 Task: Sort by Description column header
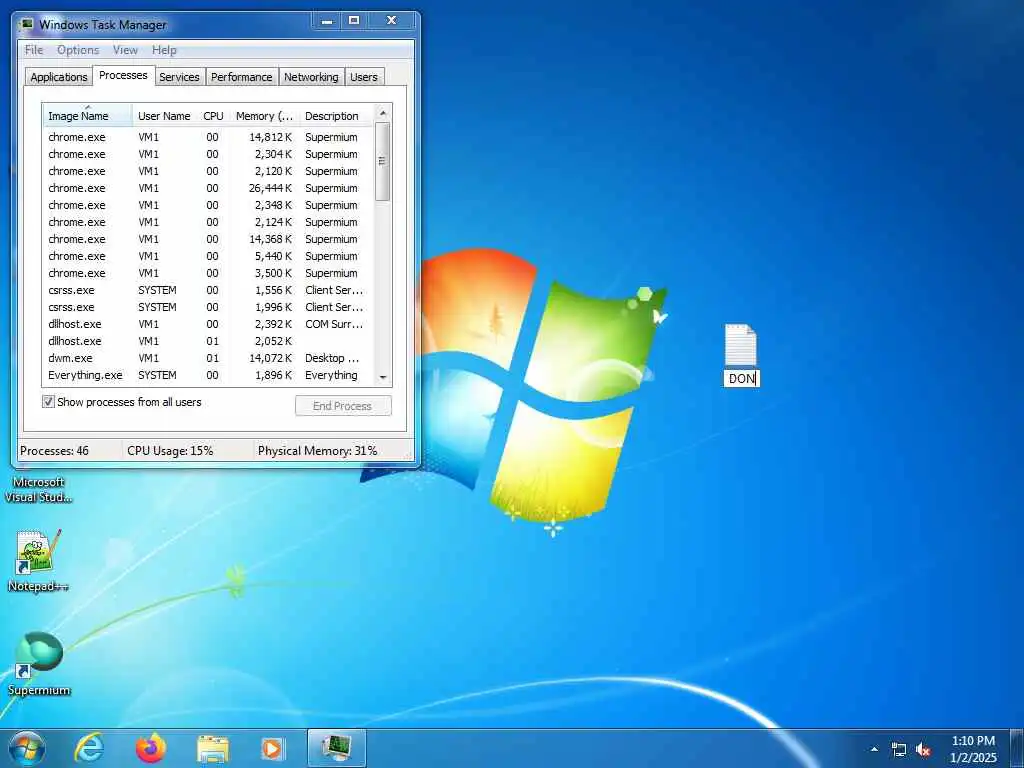[336, 116]
